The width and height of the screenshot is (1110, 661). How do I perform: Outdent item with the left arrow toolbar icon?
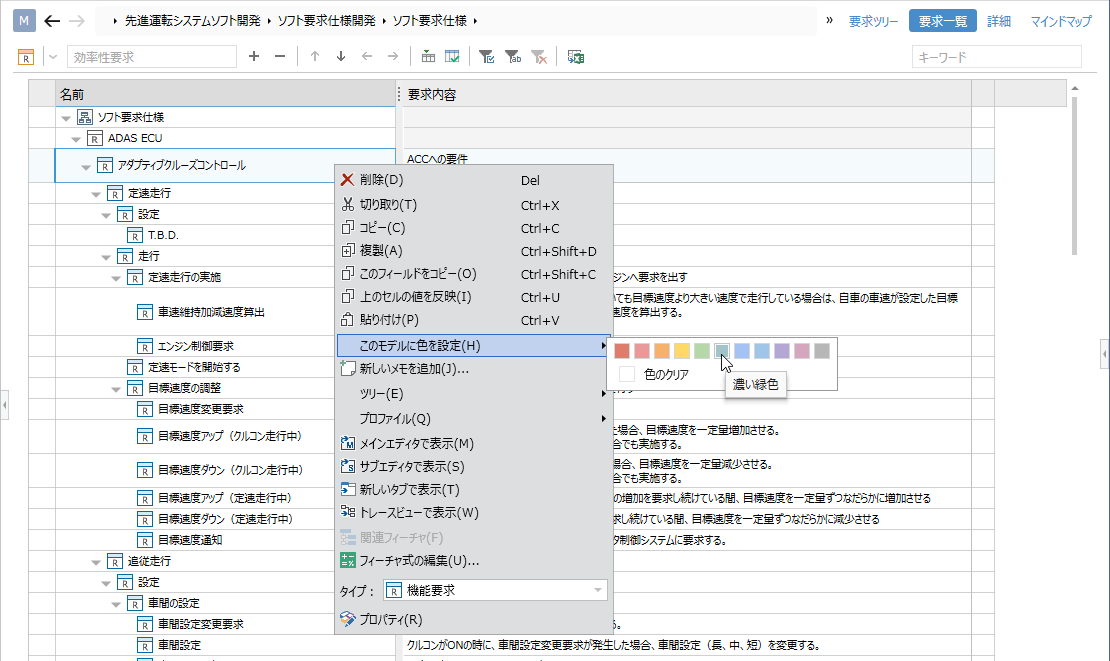point(367,57)
